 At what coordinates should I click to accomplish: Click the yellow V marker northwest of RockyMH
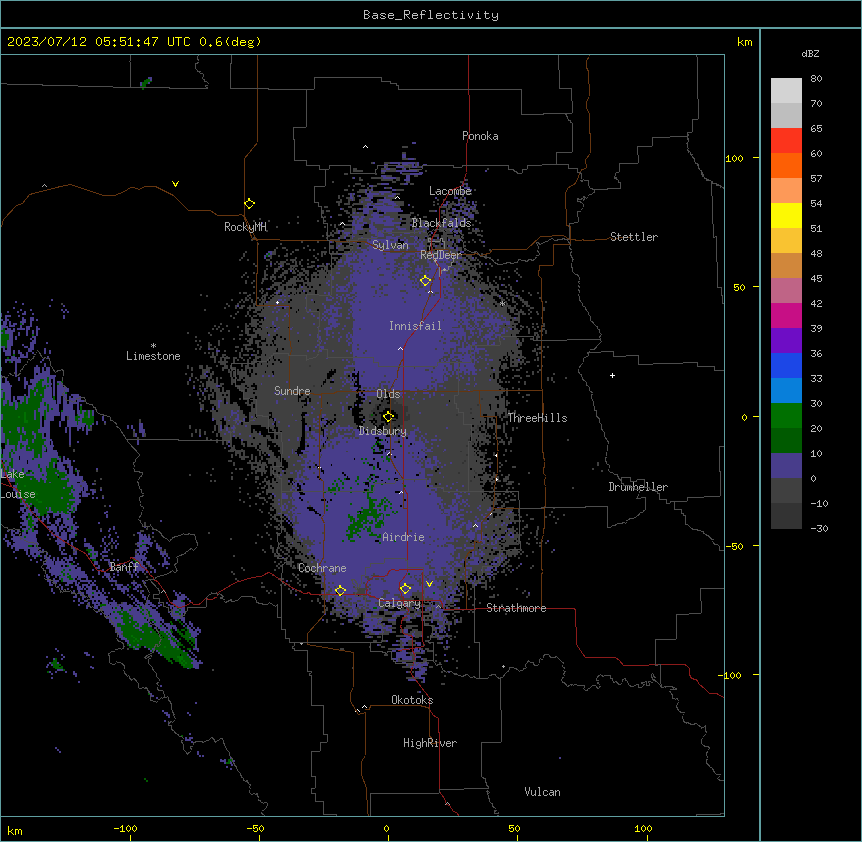coord(175,184)
